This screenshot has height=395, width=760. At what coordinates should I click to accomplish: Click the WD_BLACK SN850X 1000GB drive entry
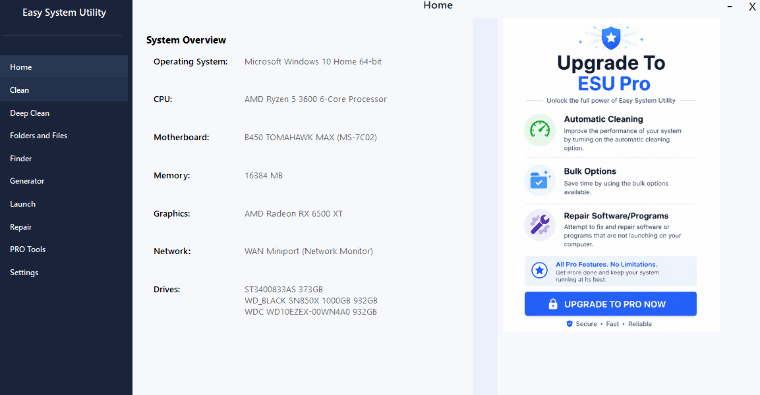pyautogui.click(x=311, y=300)
